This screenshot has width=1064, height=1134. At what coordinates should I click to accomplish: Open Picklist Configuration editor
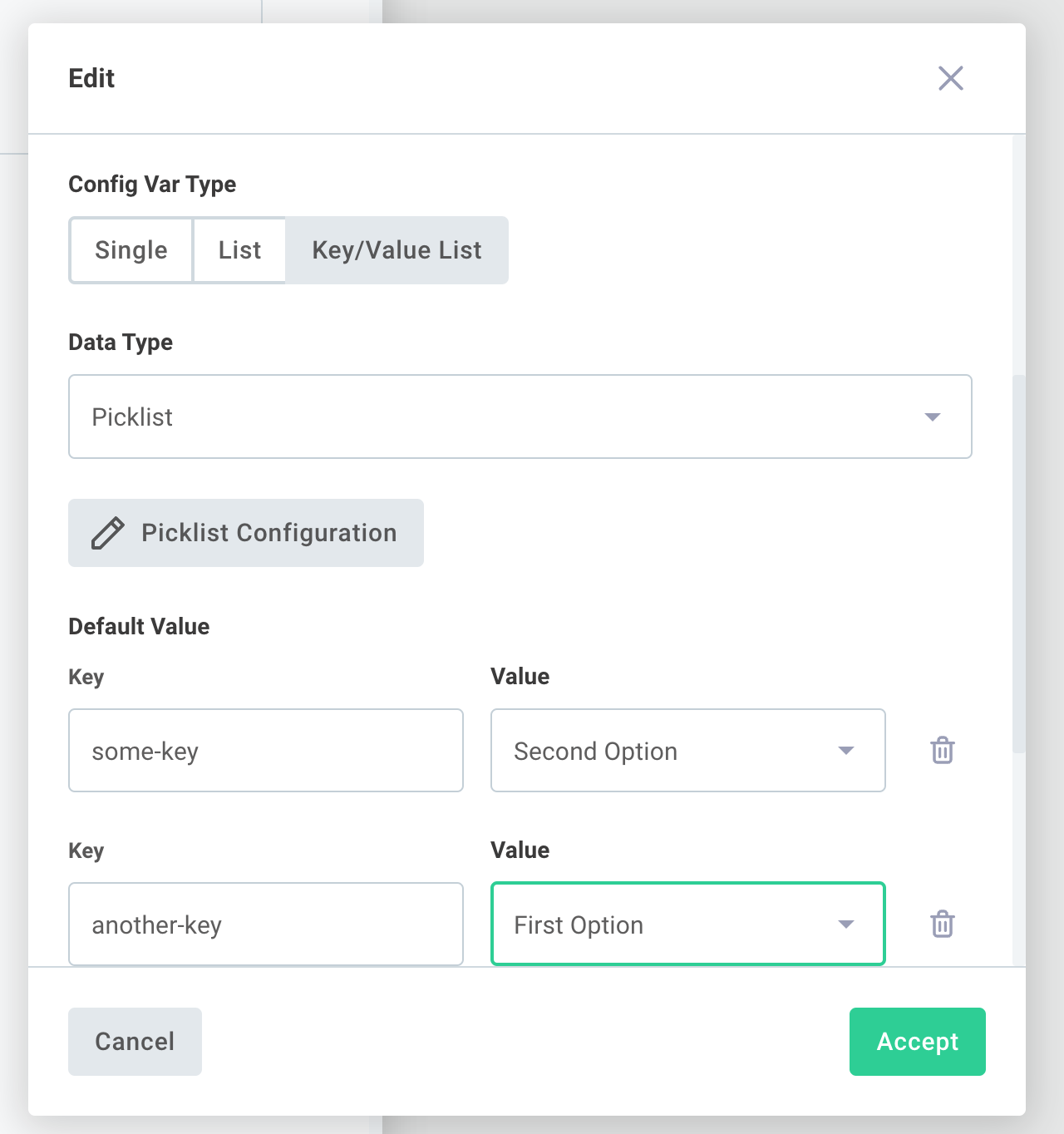point(246,533)
